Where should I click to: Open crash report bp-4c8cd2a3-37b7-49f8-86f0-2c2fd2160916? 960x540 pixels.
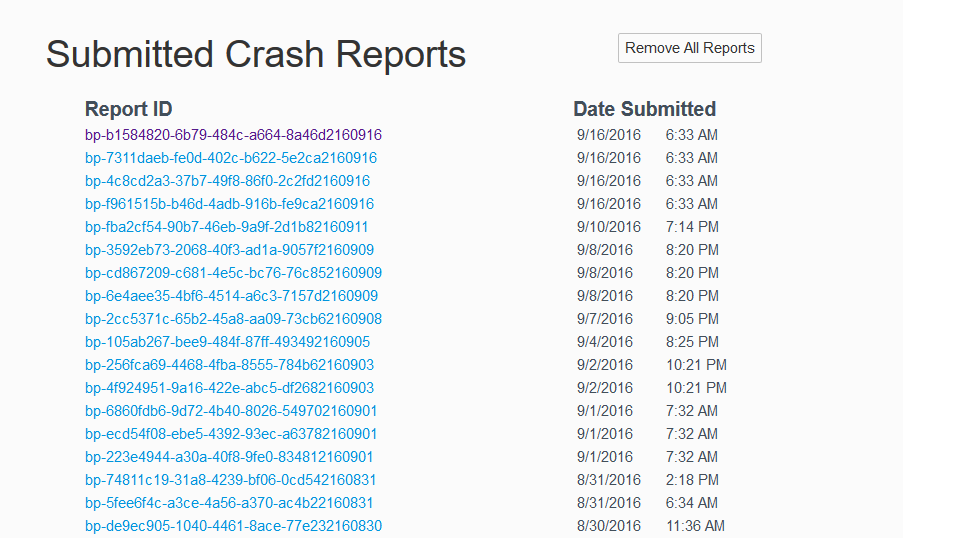pyautogui.click(x=227, y=181)
